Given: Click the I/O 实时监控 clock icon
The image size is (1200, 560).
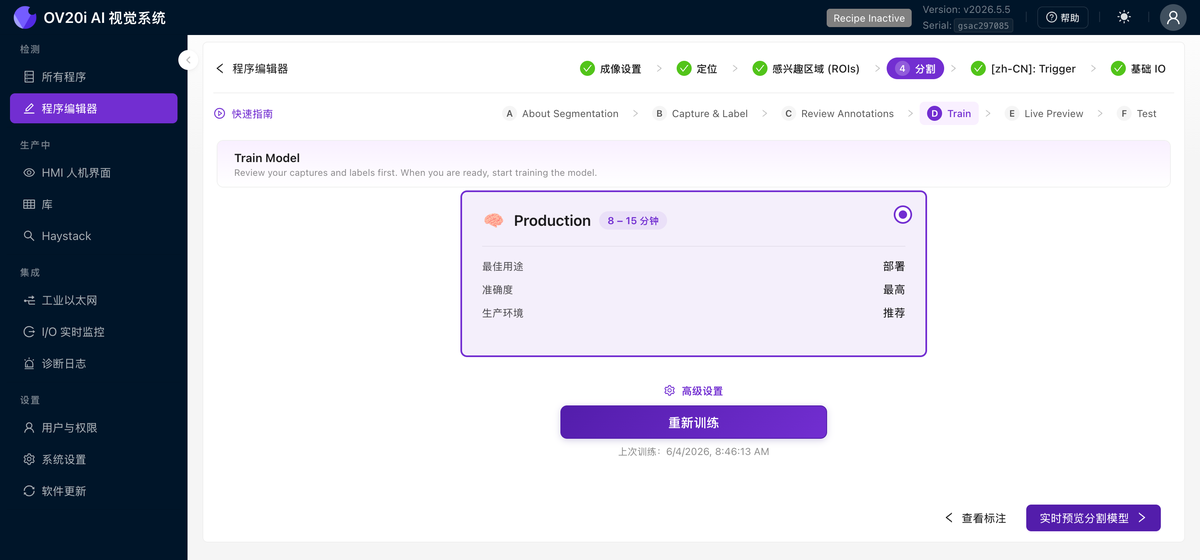Looking at the screenshot, I should 29,332.
